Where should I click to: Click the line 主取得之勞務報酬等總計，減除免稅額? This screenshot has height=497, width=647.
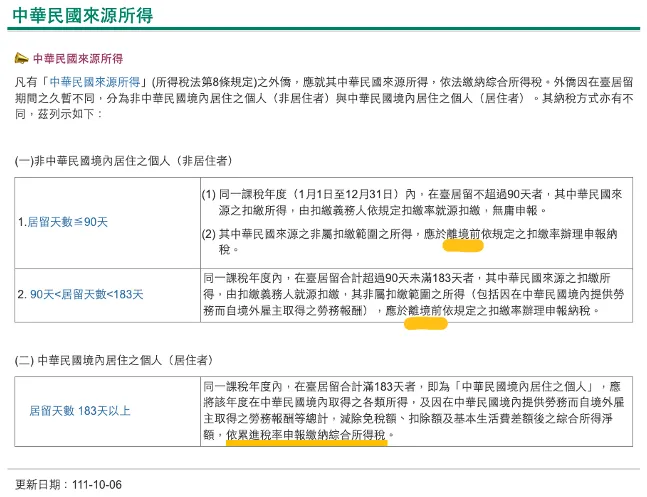coord(300,419)
